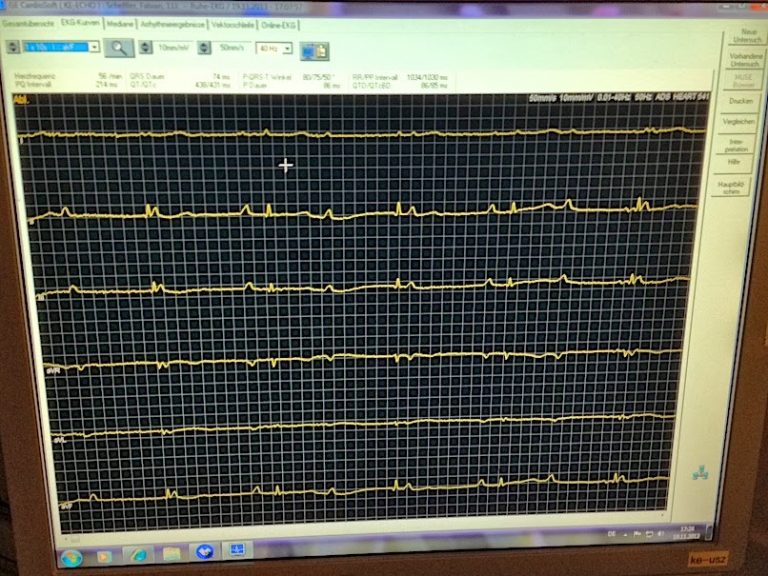Screen dimensions: 768x576
Task: Switch to the Gesamtübersicht tab
Action: click(28, 22)
